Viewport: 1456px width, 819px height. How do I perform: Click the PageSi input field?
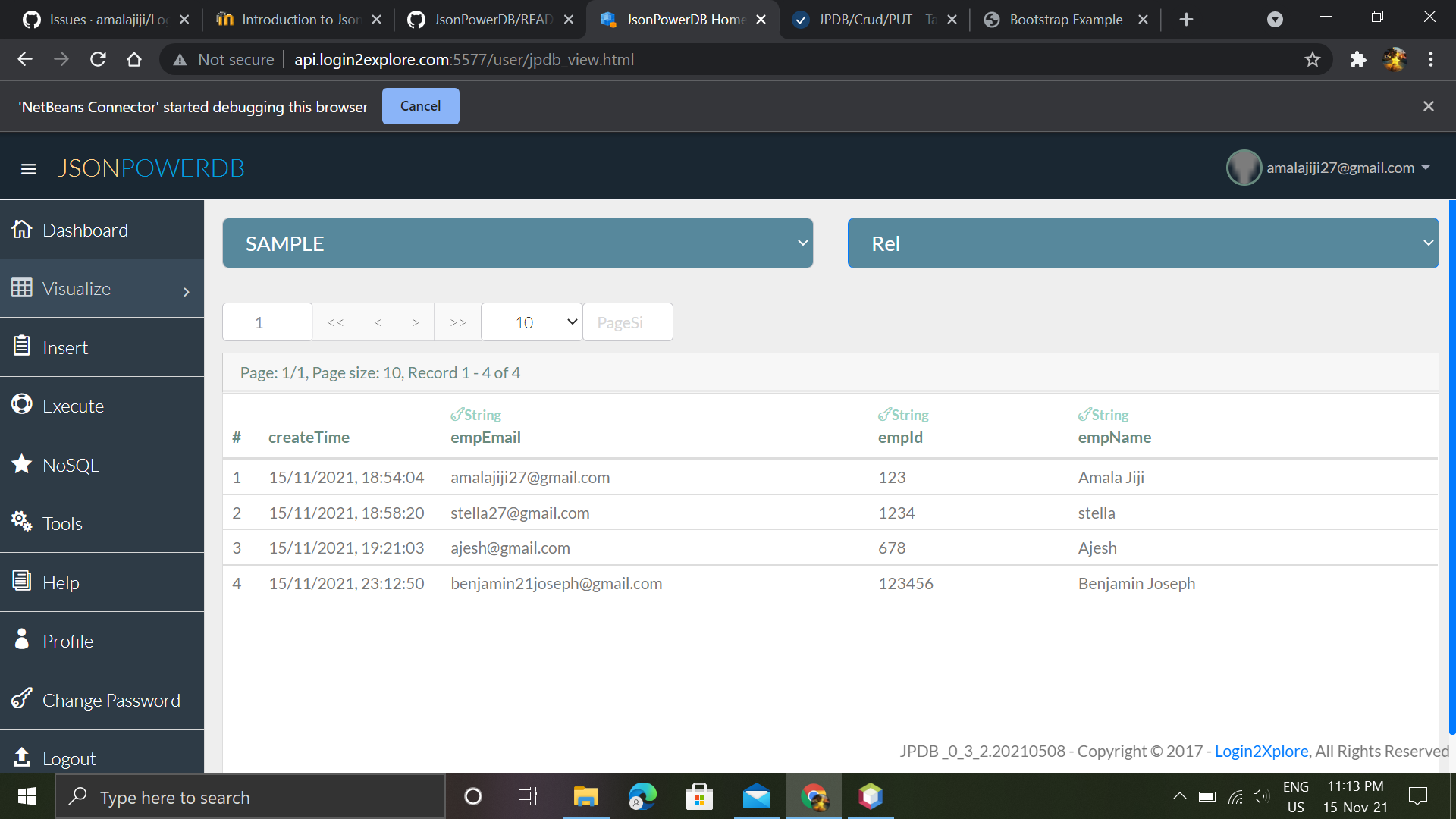pos(627,322)
